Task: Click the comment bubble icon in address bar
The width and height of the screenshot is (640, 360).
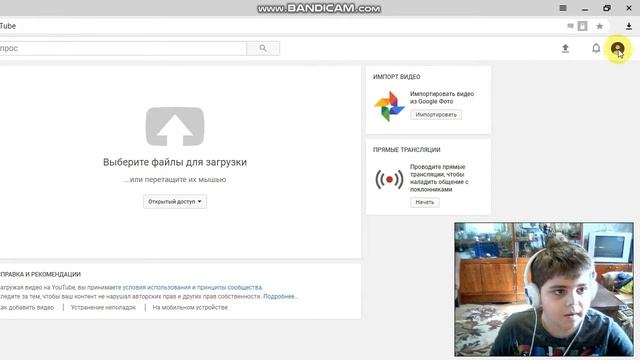Action: [570, 26]
